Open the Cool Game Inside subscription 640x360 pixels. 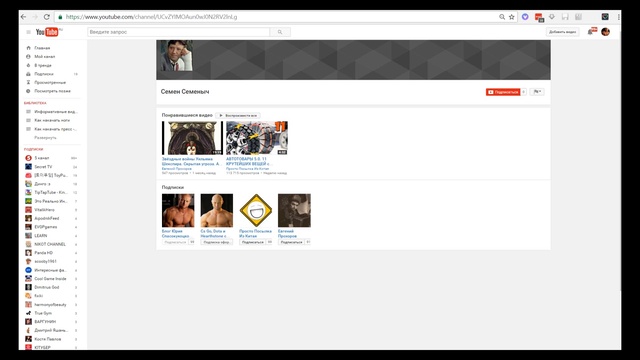point(50,279)
